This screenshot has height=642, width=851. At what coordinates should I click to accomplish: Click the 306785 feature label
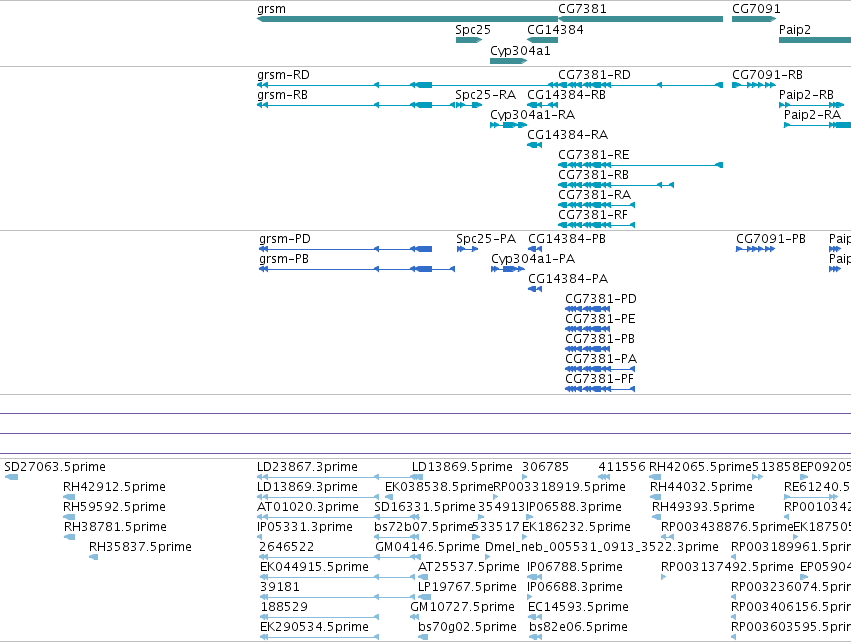click(x=545, y=467)
